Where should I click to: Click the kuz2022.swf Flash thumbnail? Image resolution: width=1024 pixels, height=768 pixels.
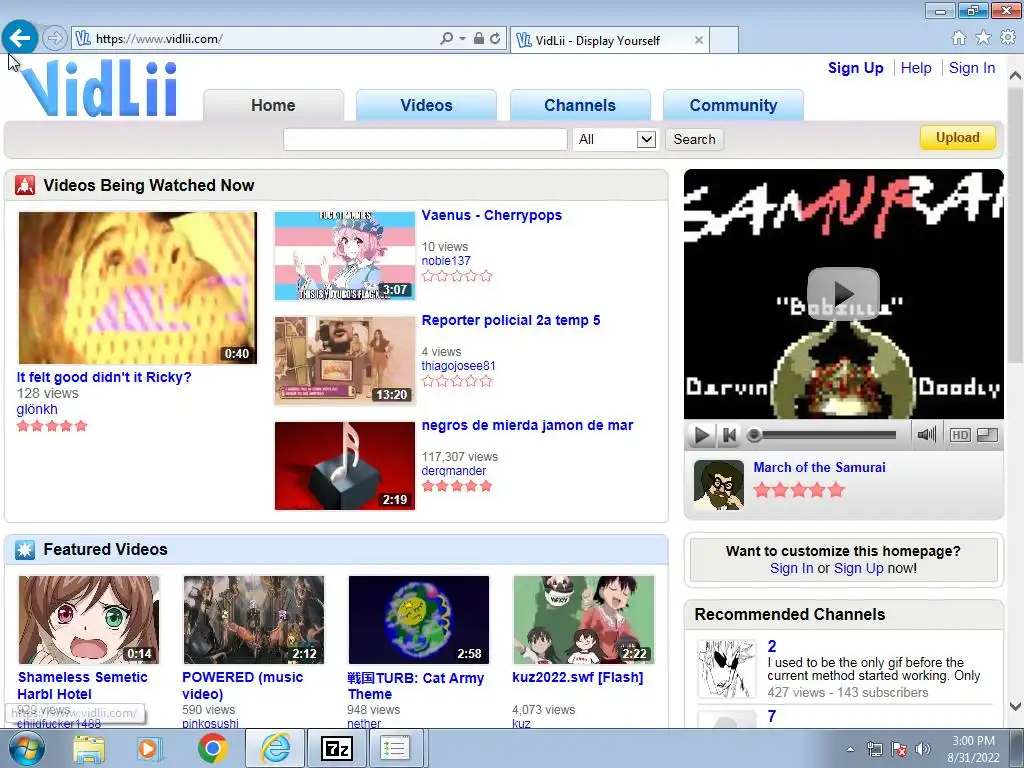(583, 620)
